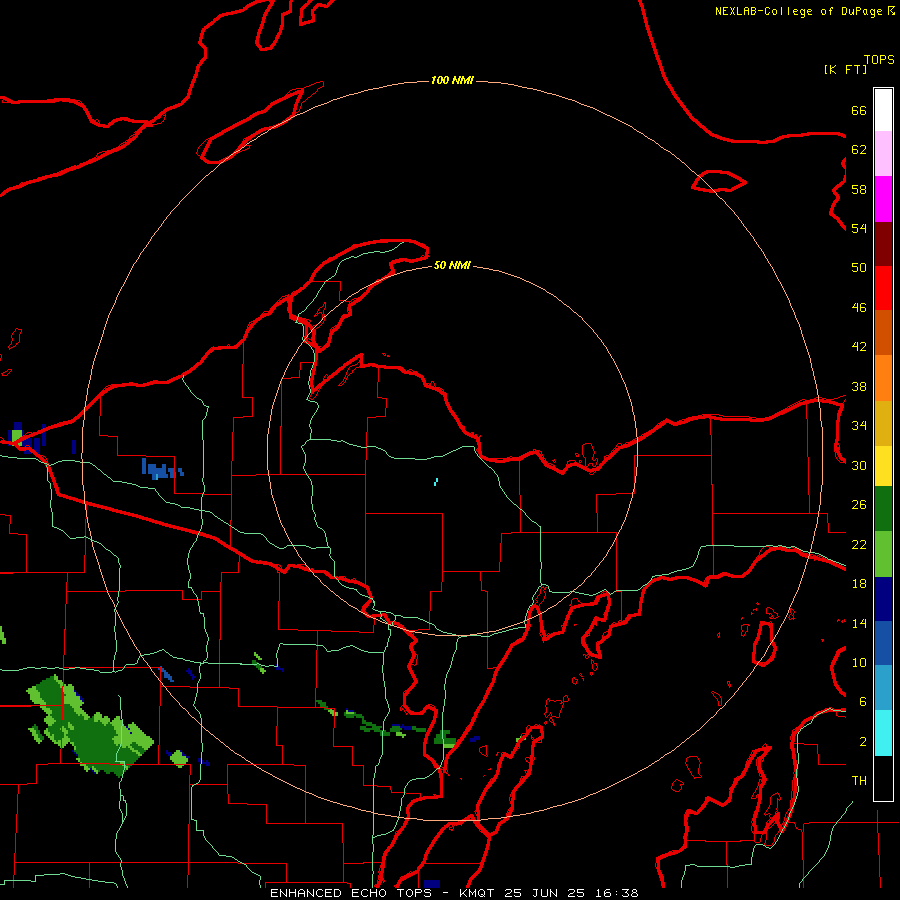Click the legend value '10'

click(859, 662)
